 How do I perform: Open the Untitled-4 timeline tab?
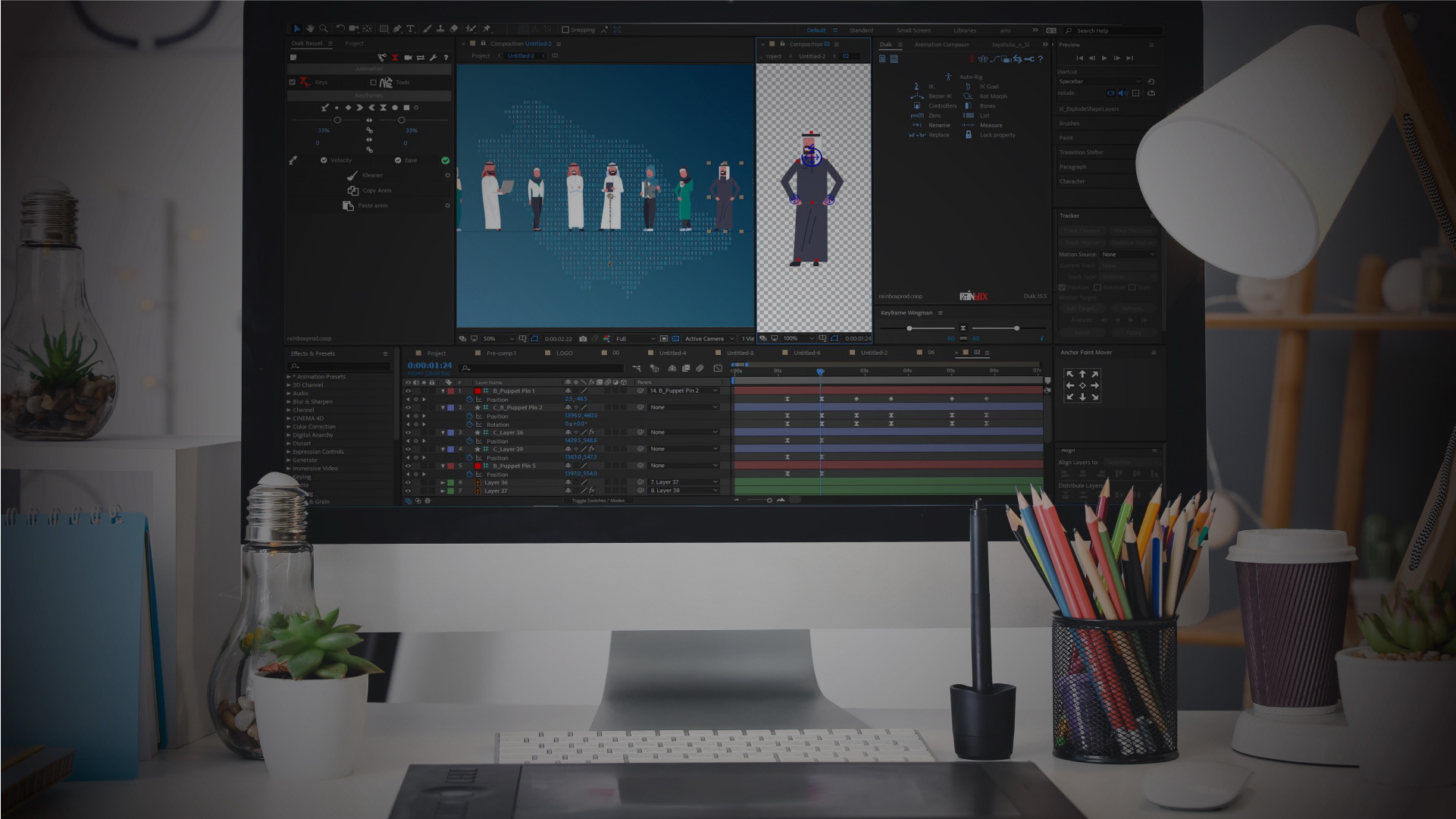(x=672, y=353)
